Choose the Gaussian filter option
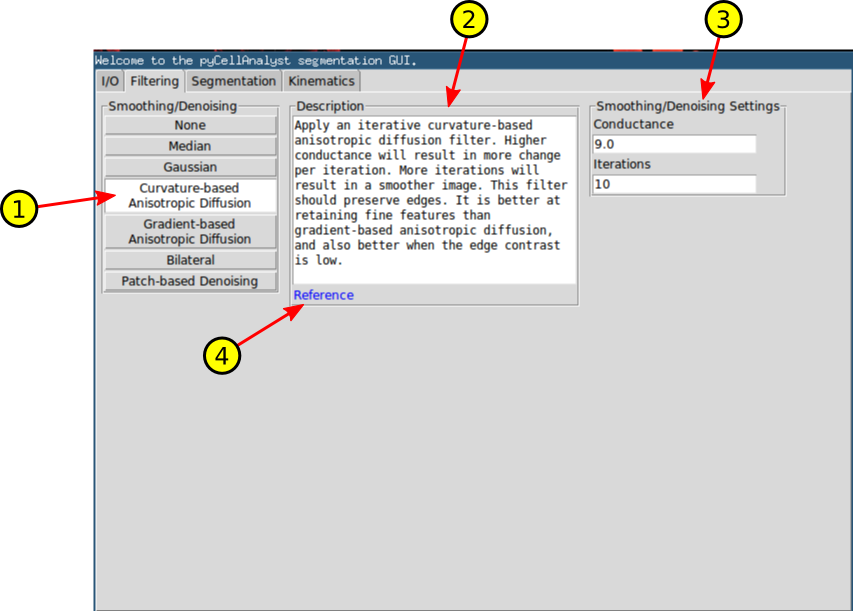This screenshot has width=853, height=611. [x=190, y=167]
